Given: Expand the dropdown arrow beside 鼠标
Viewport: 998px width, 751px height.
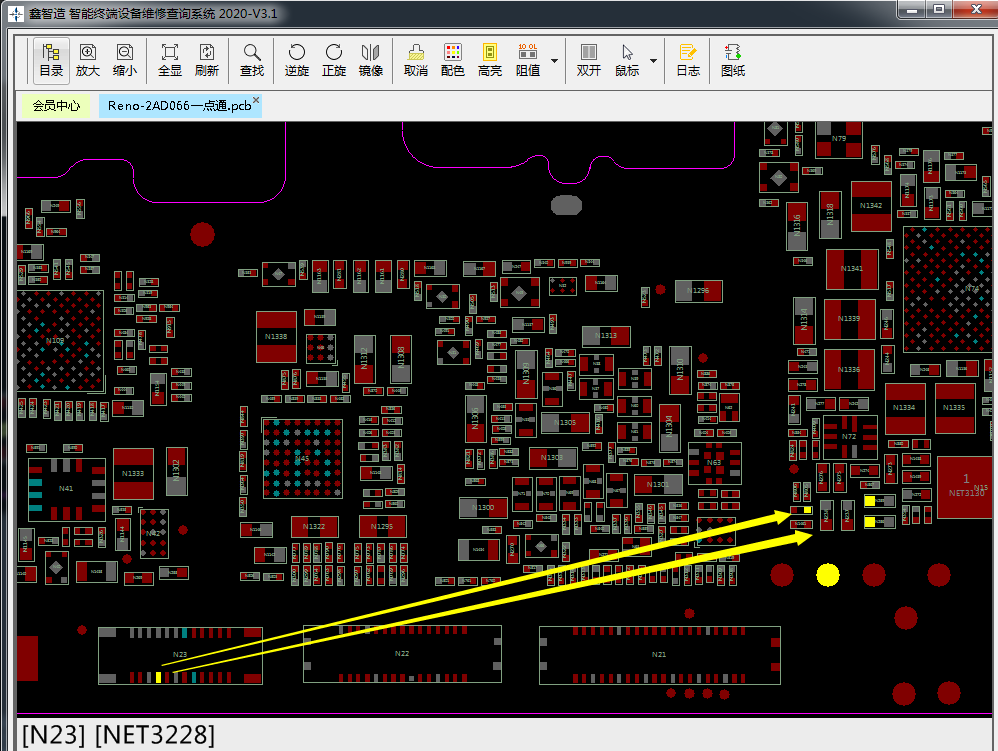Looking at the screenshot, I should [653, 61].
